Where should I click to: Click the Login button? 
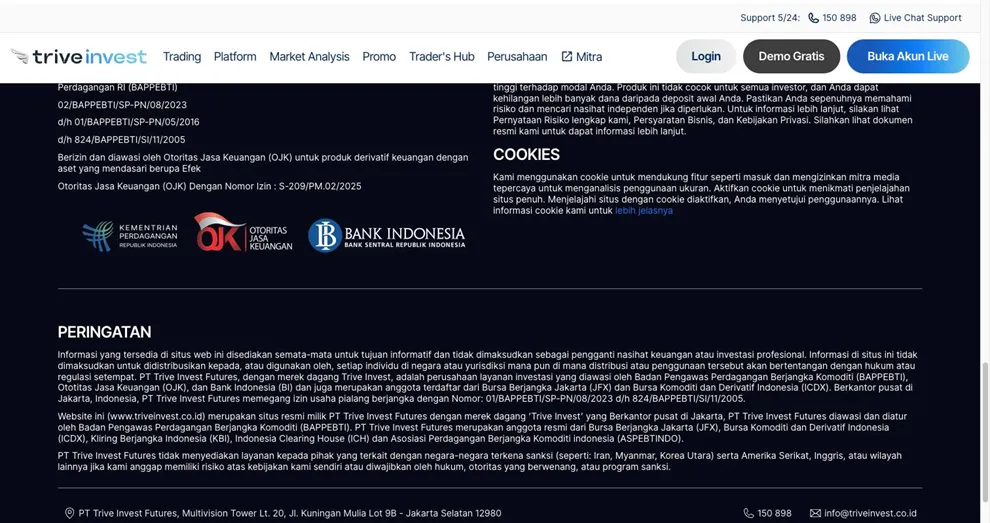coord(706,56)
